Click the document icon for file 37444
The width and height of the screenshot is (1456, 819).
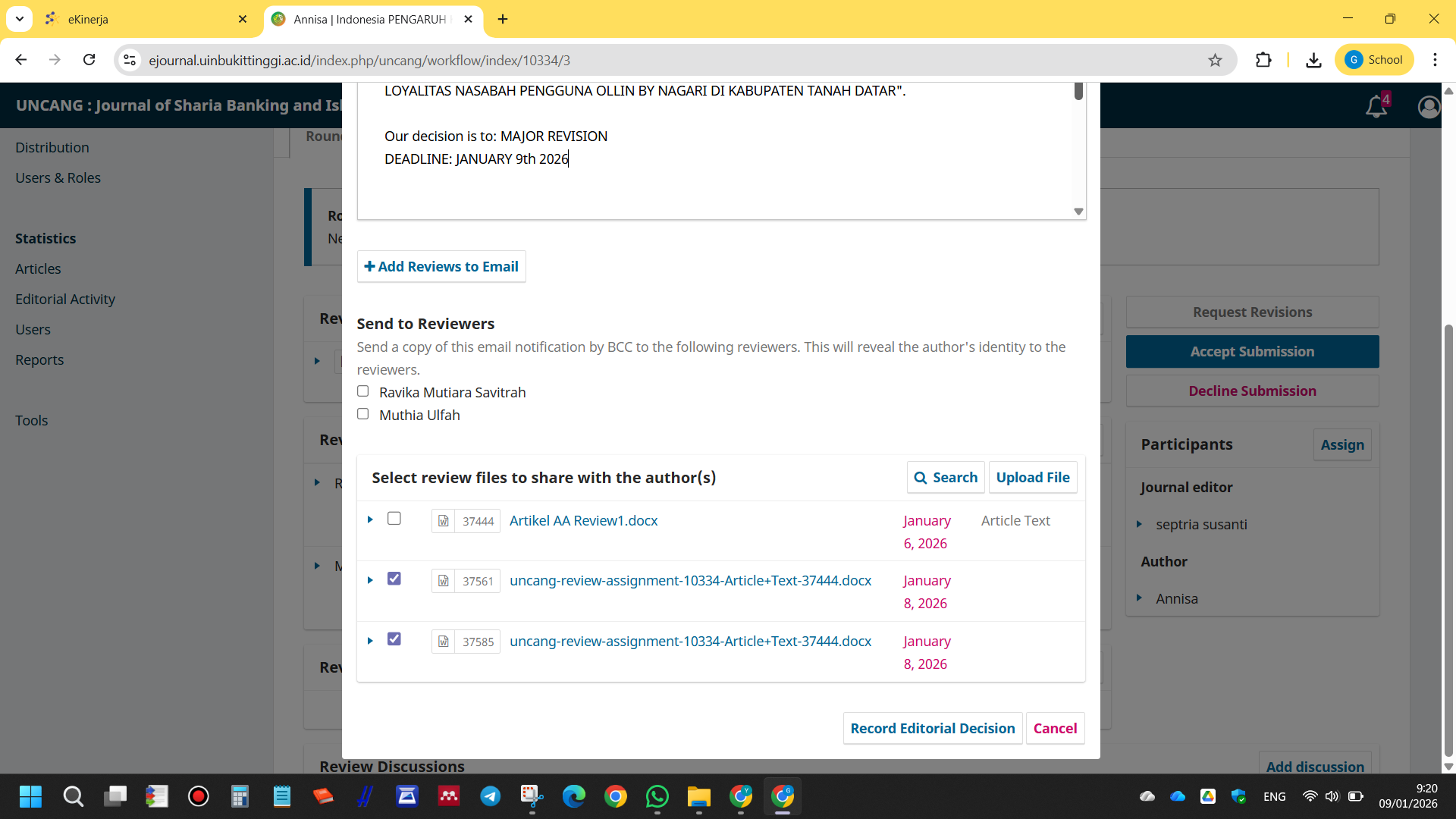[444, 521]
